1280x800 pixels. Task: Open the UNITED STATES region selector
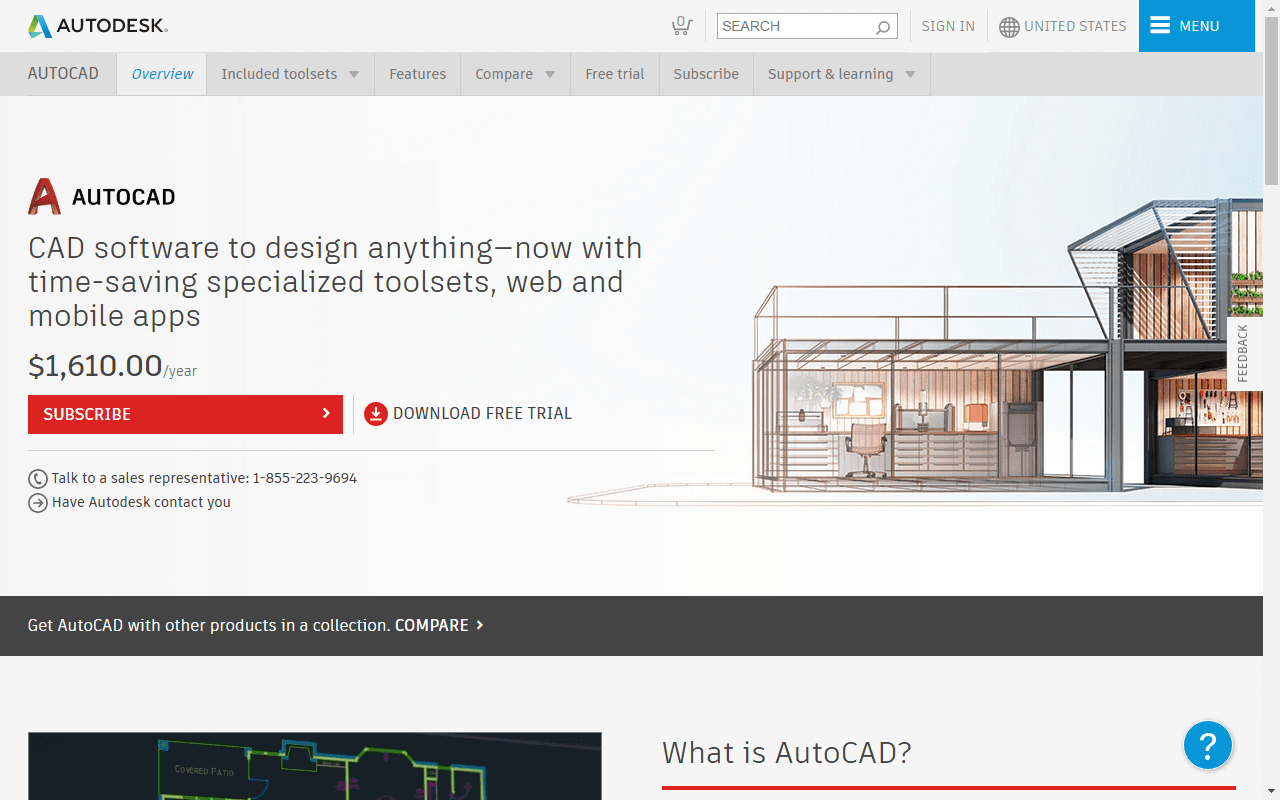[x=1063, y=27]
